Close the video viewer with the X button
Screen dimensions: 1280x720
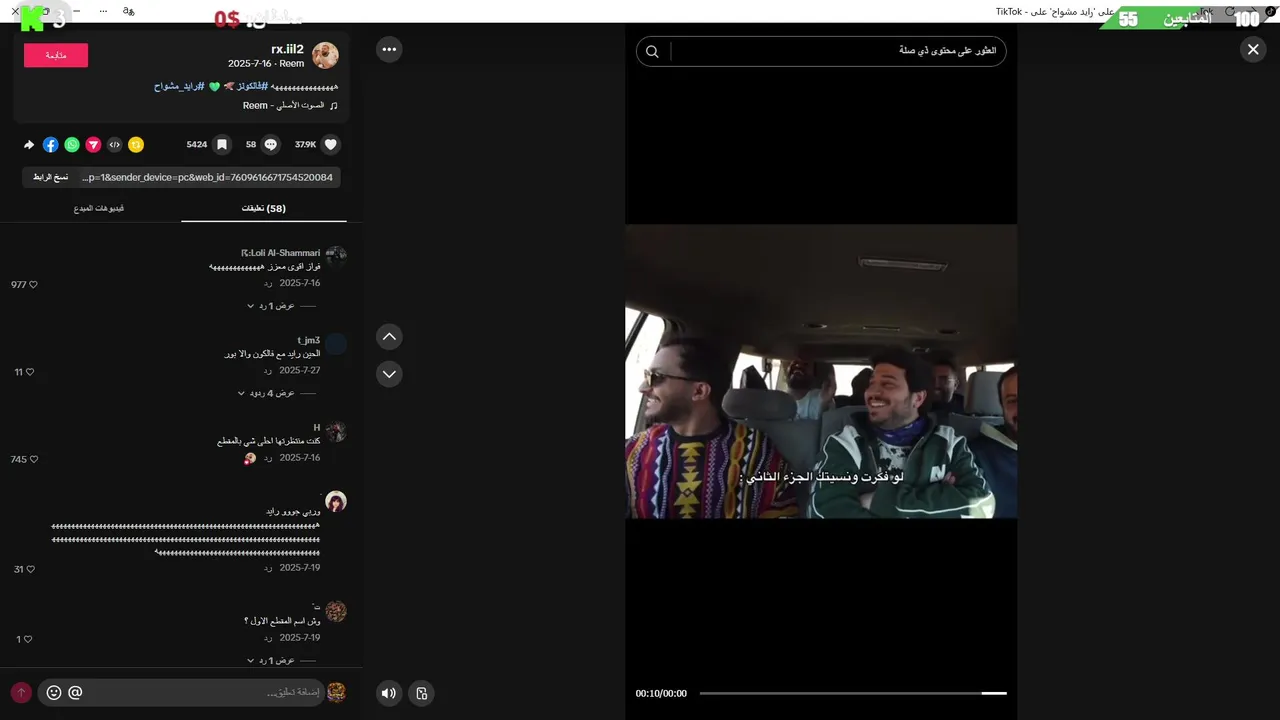(x=1253, y=49)
